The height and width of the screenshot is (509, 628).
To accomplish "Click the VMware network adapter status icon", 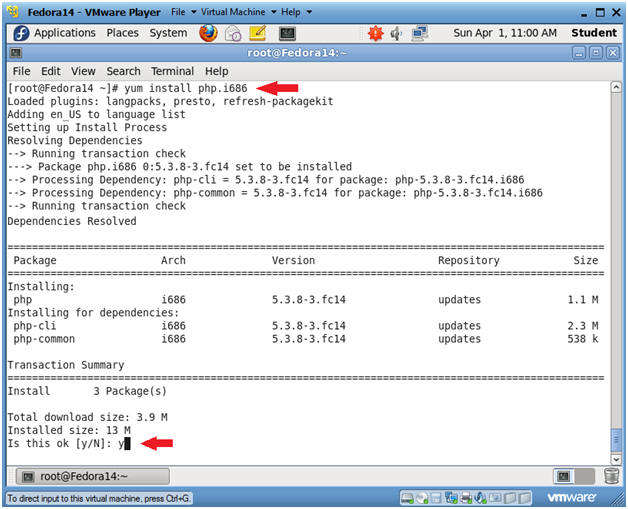I will tap(451, 498).
